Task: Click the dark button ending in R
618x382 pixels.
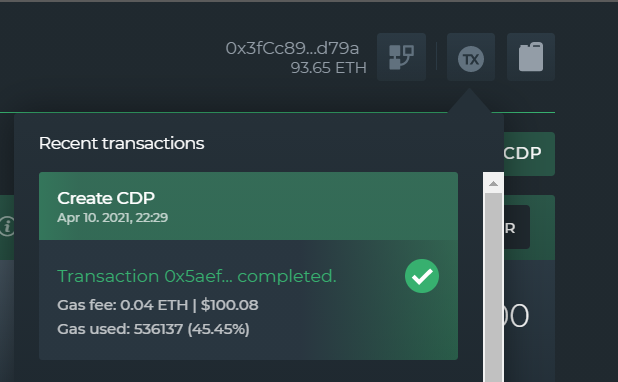Action: click(x=517, y=227)
